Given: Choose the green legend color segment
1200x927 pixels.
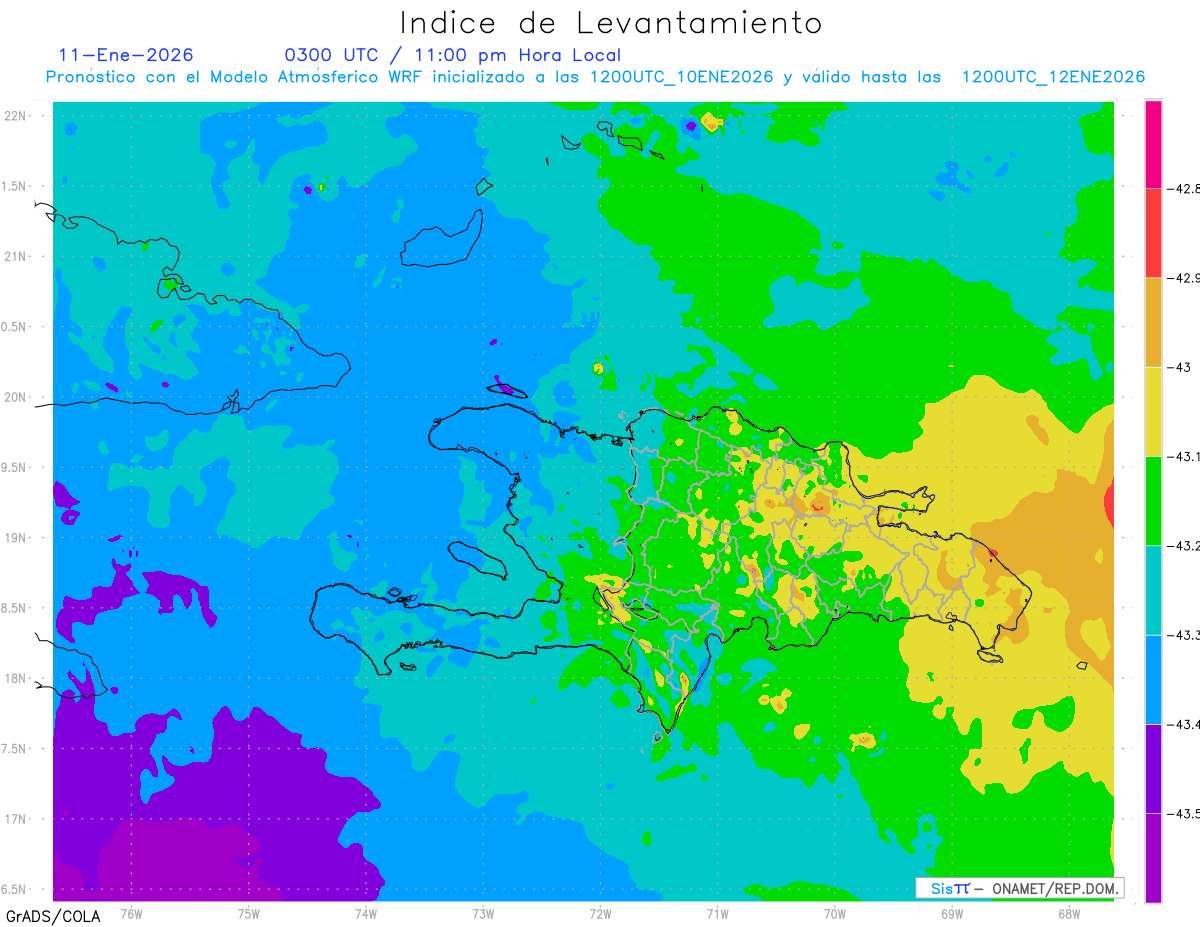Looking at the screenshot, I should 1153,501.
